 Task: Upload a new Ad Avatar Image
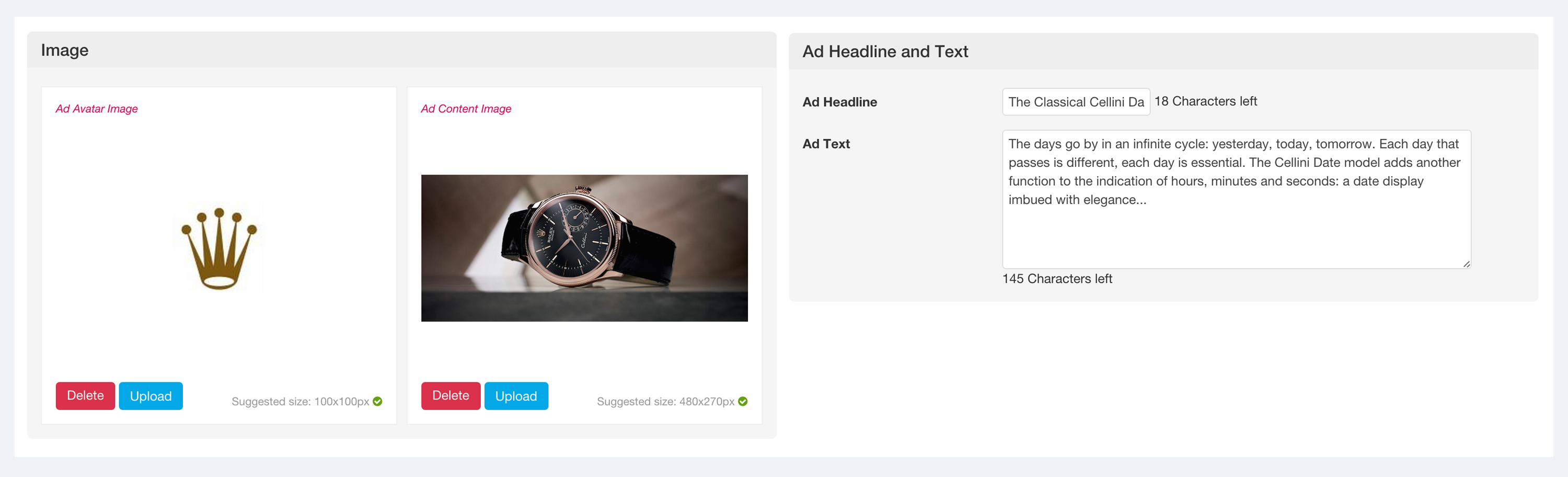tap(151, 396)
